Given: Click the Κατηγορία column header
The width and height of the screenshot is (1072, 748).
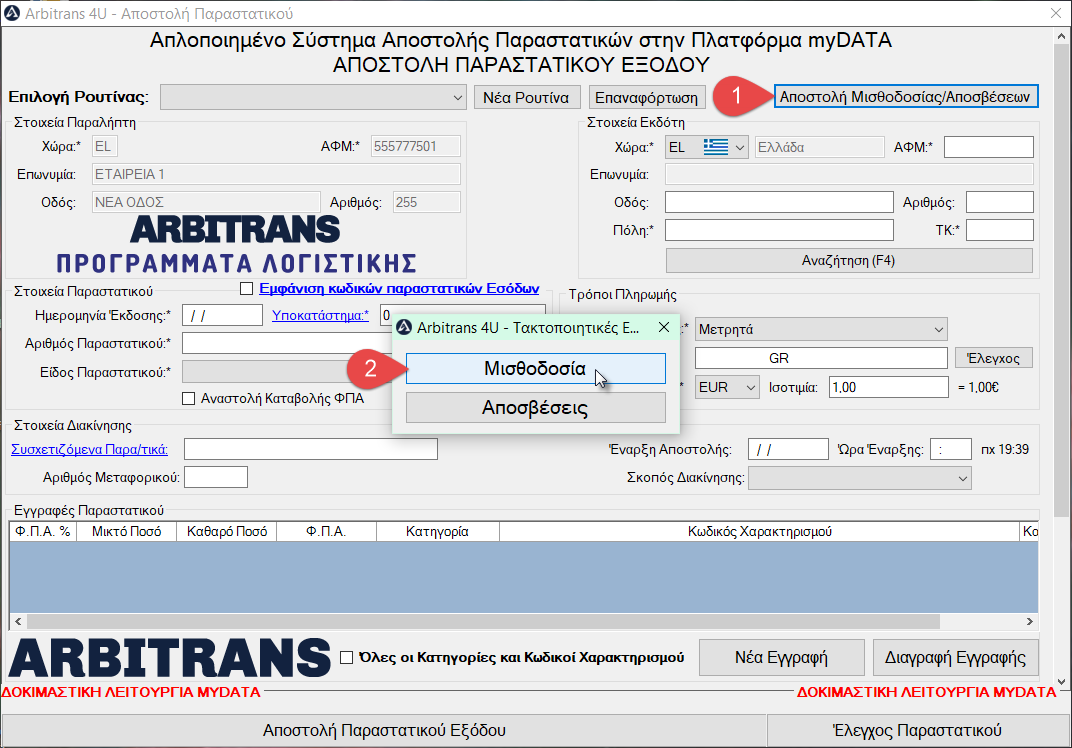Looking at the screenshot, I should pos(438,531).
